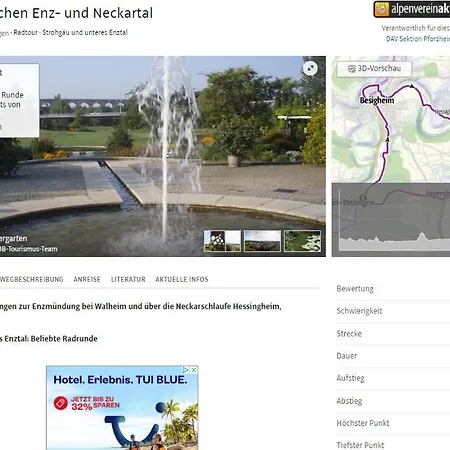This screenshot has height=450, width=450.
Task: Switch to the Aktuelle Infos tab
Action: (x=182, y=279)
